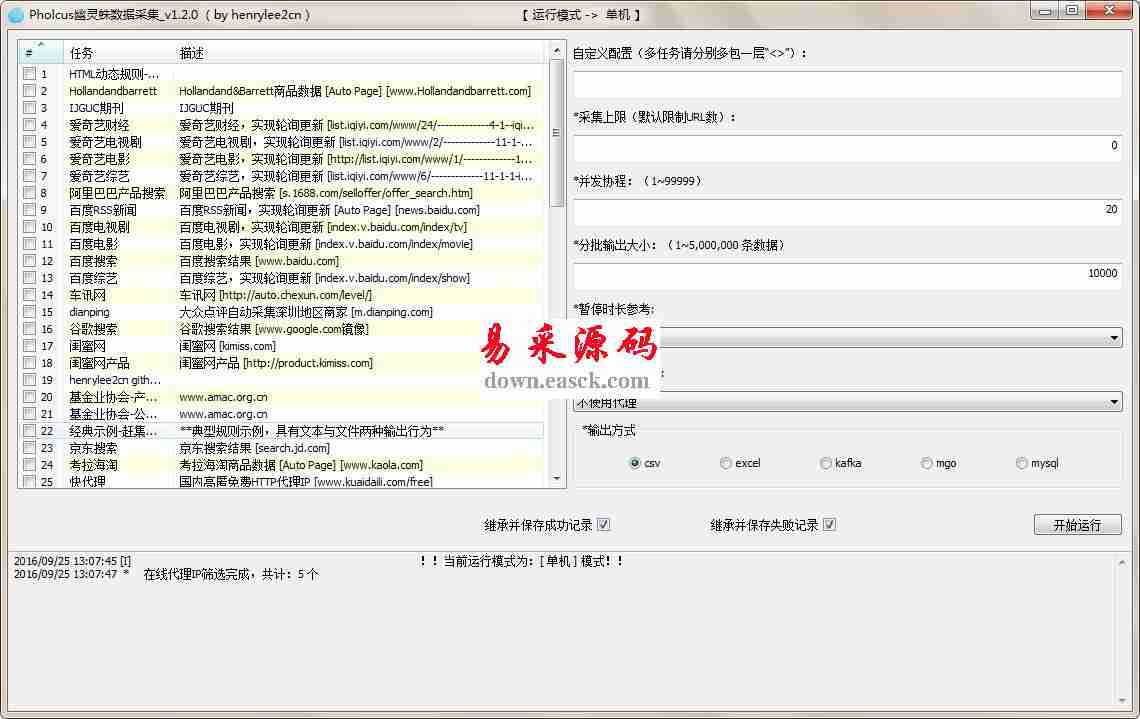Click the task list scroll up arrow

557,50
